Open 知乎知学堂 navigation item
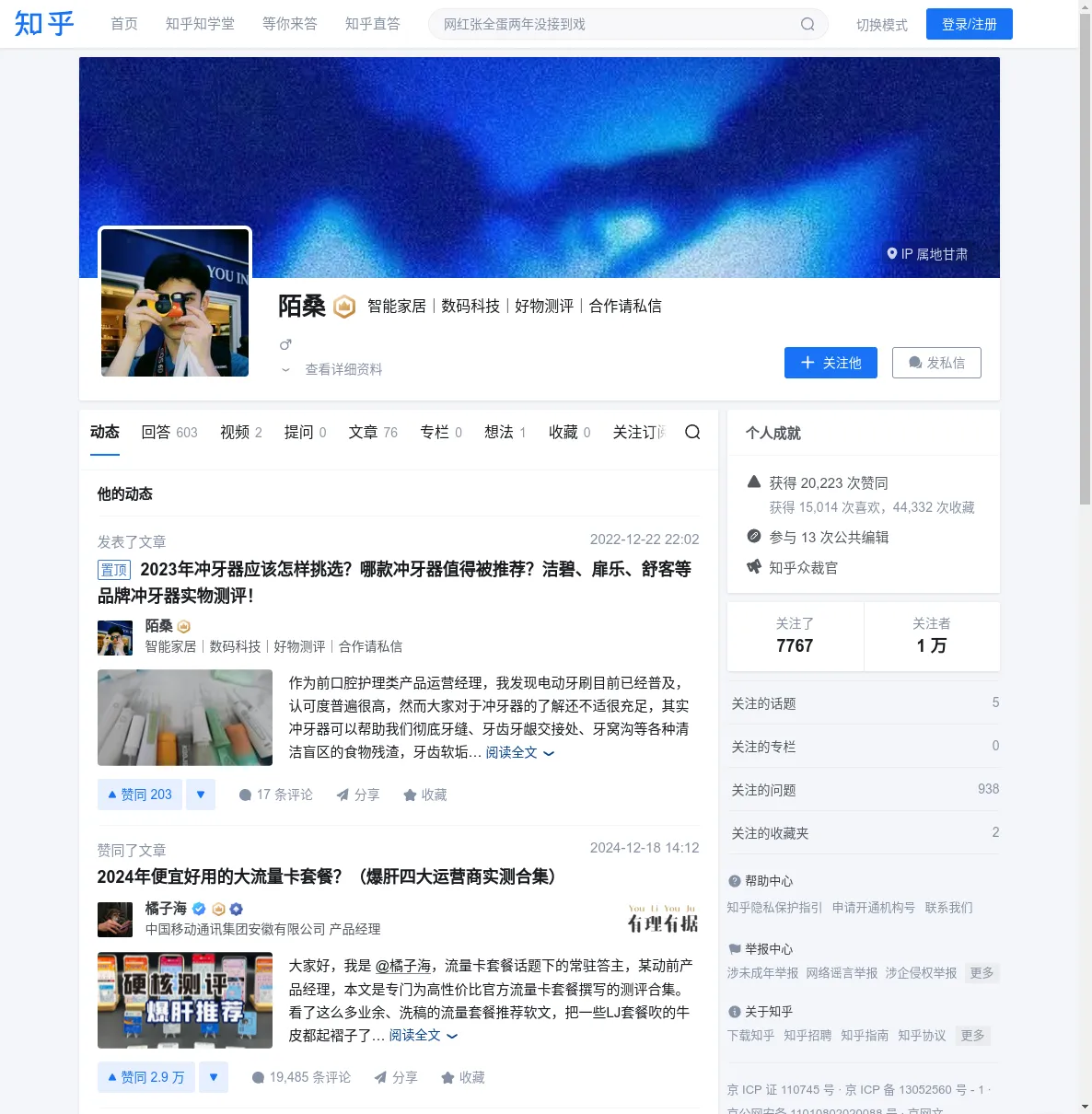Image resolution: width=1092 pixels, height=1114 pixels. tap(200, 24)
